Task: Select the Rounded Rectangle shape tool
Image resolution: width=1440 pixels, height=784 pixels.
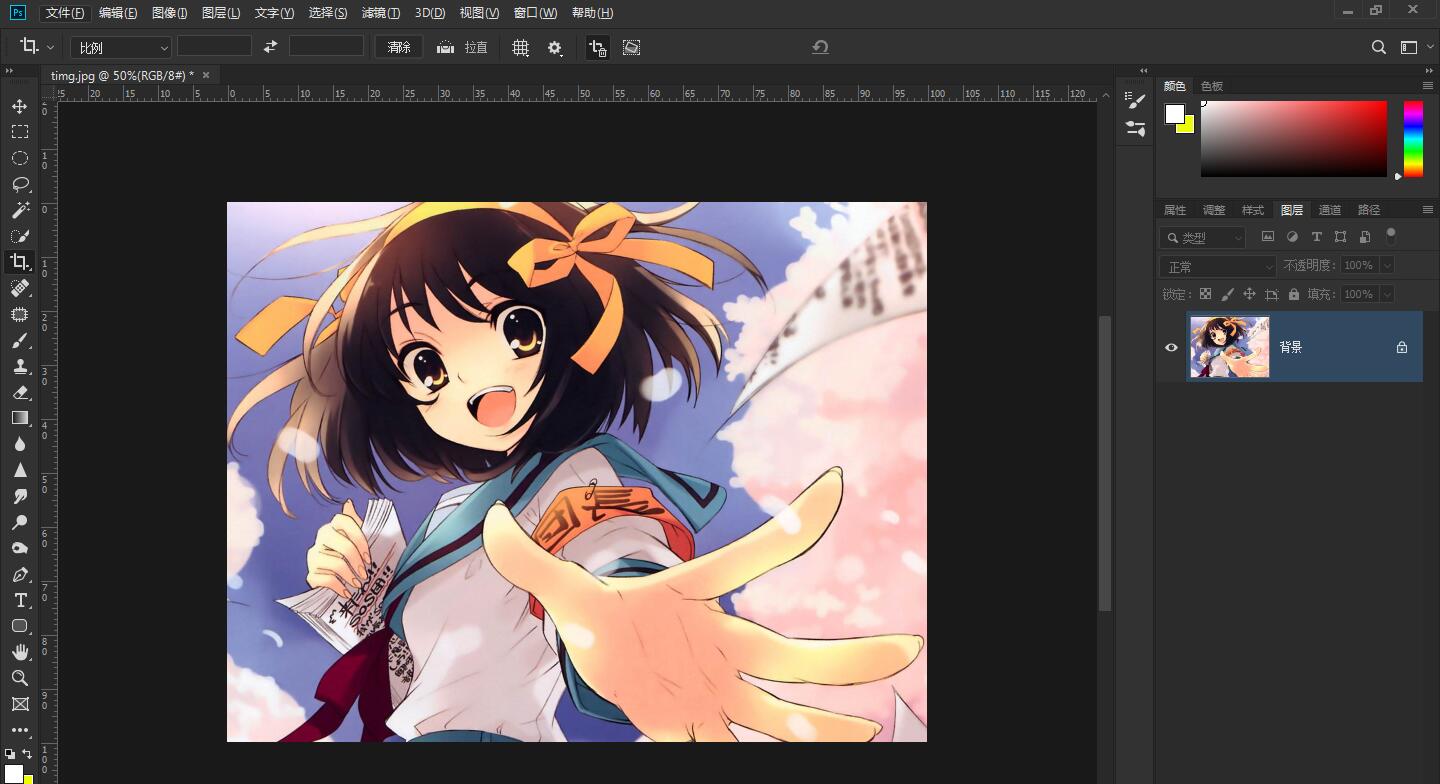Action: [19, 626]
